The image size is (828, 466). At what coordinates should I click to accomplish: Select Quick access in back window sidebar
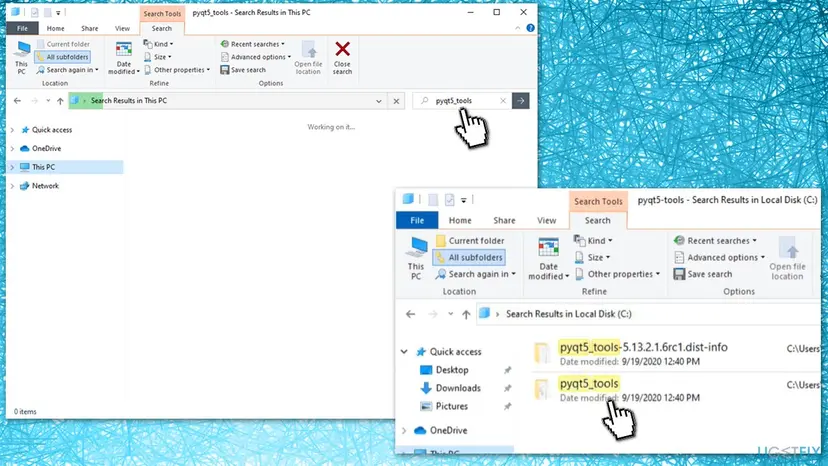[52, 129]
